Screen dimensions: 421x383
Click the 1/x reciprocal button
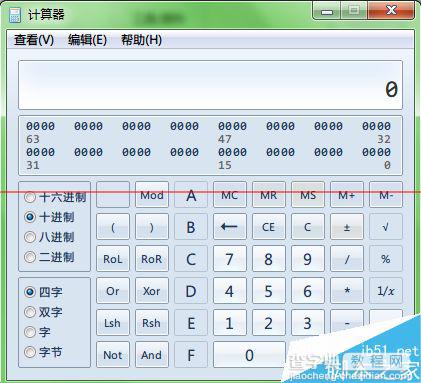386,291
